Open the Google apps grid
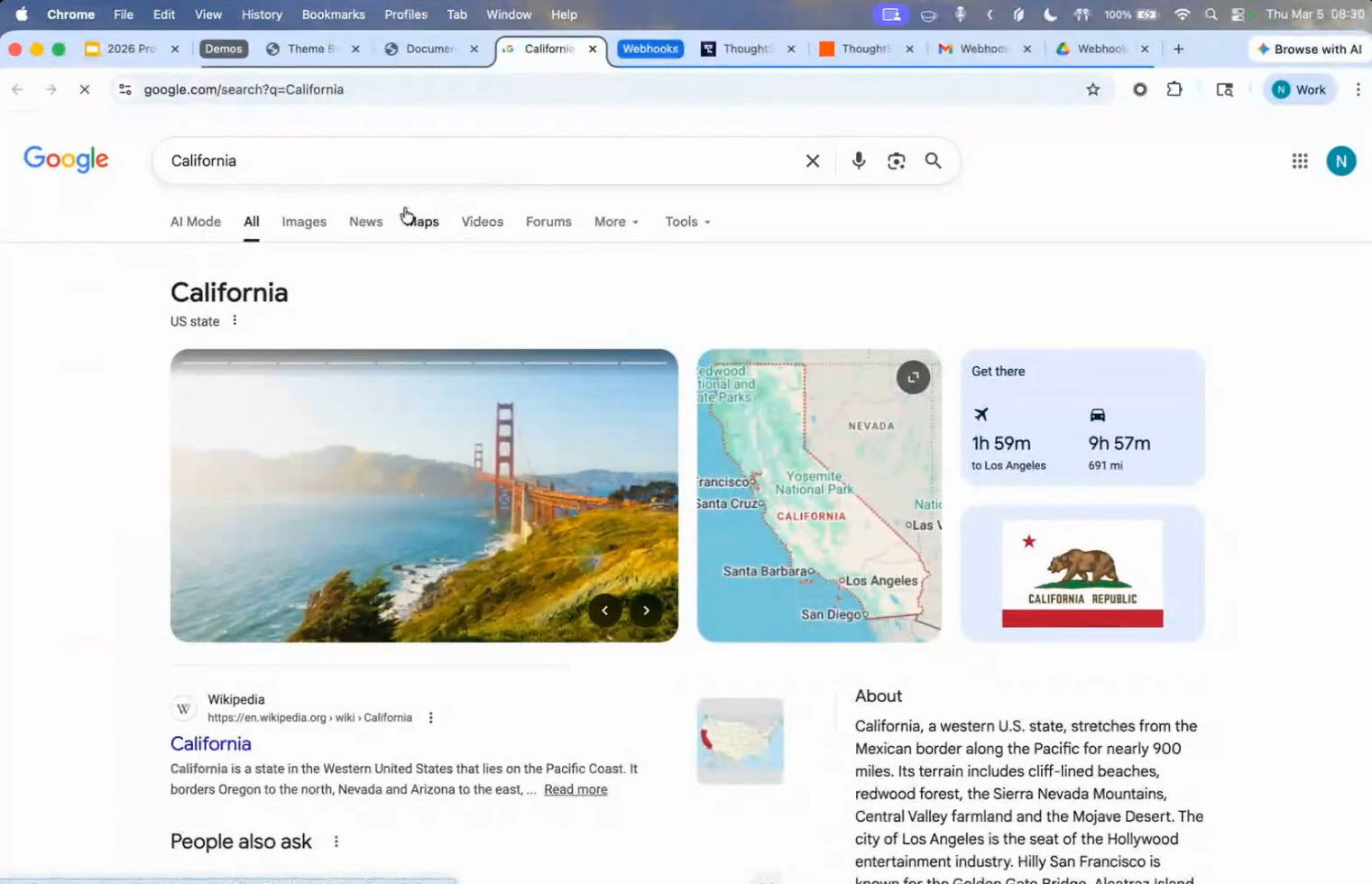 [1299, 161]
